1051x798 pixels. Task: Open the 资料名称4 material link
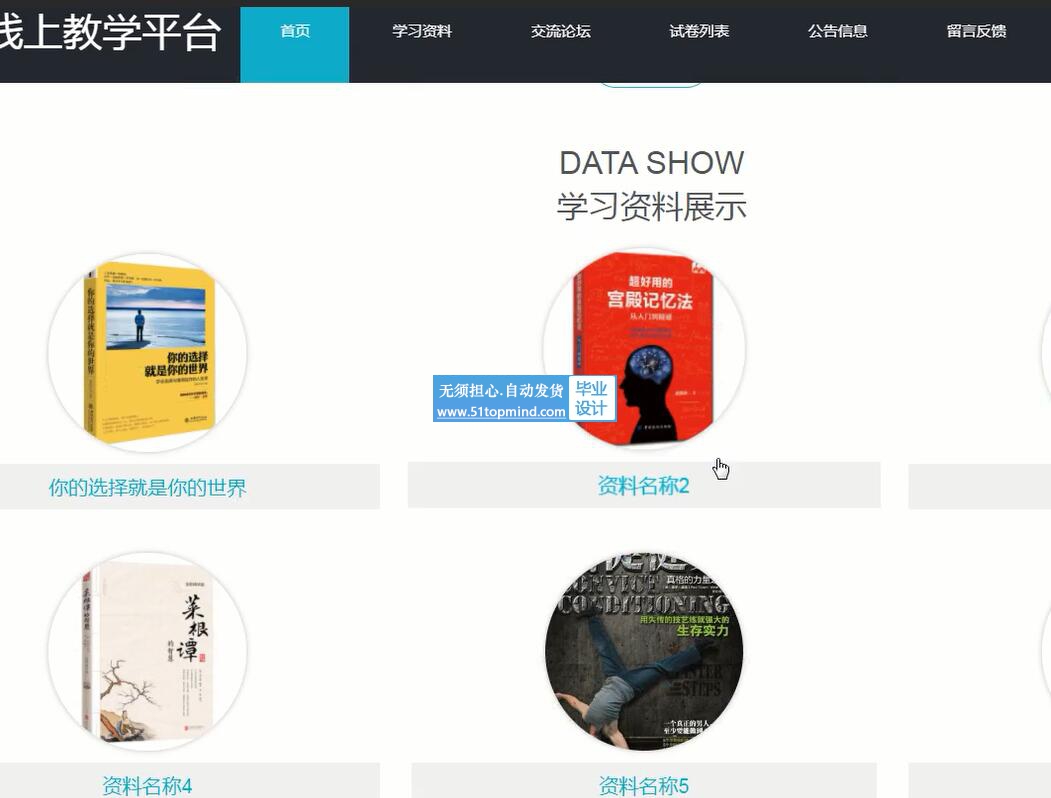coord(147,785)
